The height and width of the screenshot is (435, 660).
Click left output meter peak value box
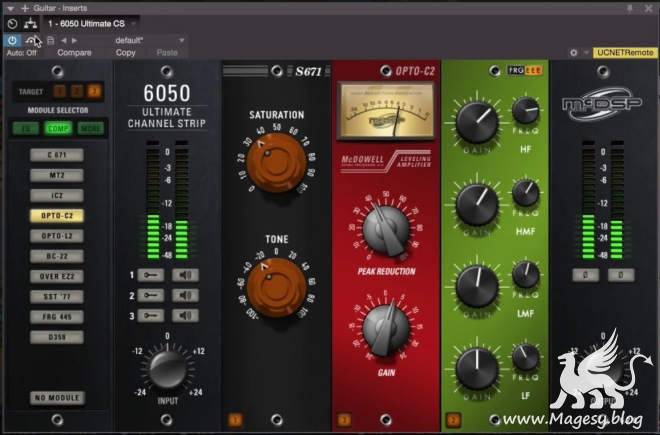tap(585, 275)
